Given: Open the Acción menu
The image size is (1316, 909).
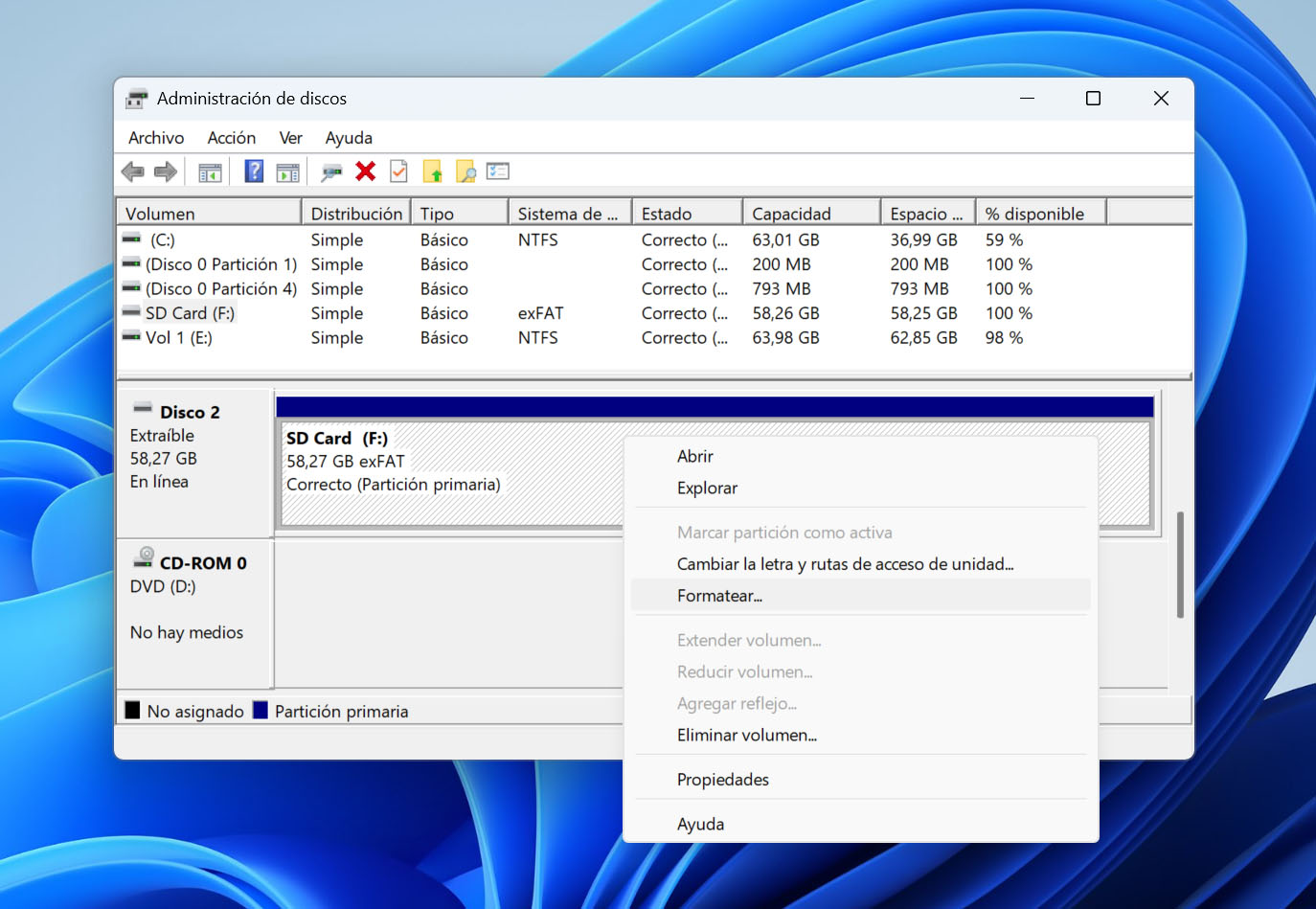Looking at the screenshot, I should [x=232, y=138].
